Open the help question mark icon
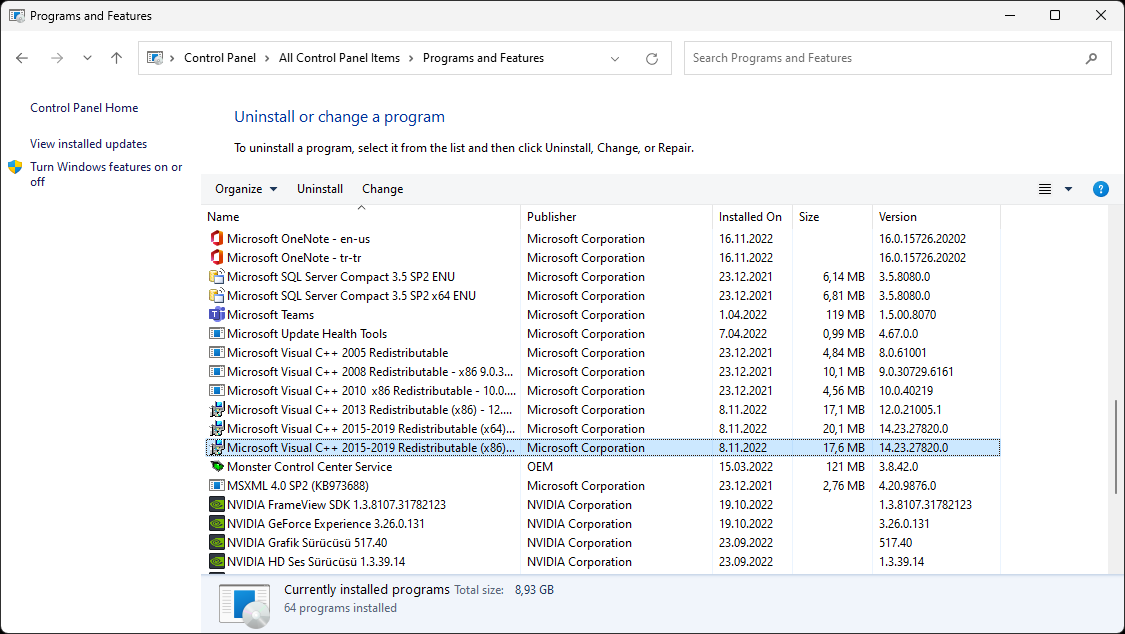The width and height of the screenshot is (1125, 634). [x=1100, y=189]
